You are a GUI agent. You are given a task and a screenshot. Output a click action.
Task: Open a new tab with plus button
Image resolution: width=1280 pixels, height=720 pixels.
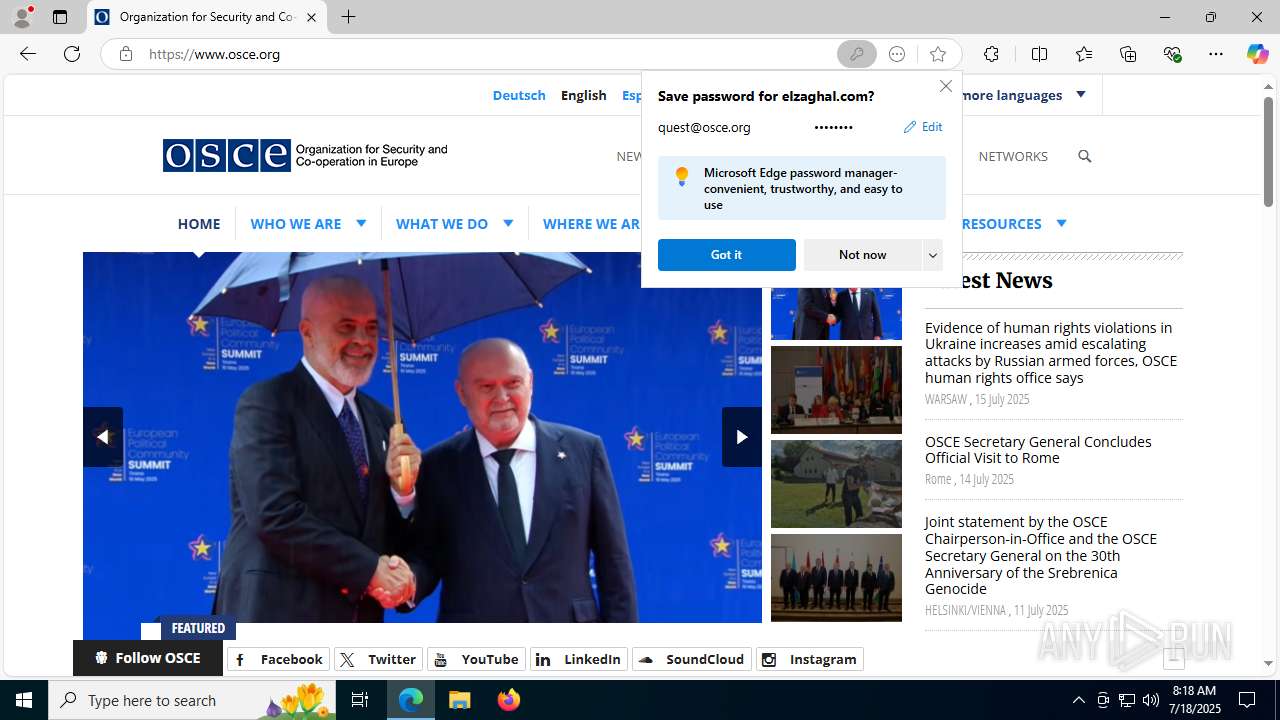point(348,17)
